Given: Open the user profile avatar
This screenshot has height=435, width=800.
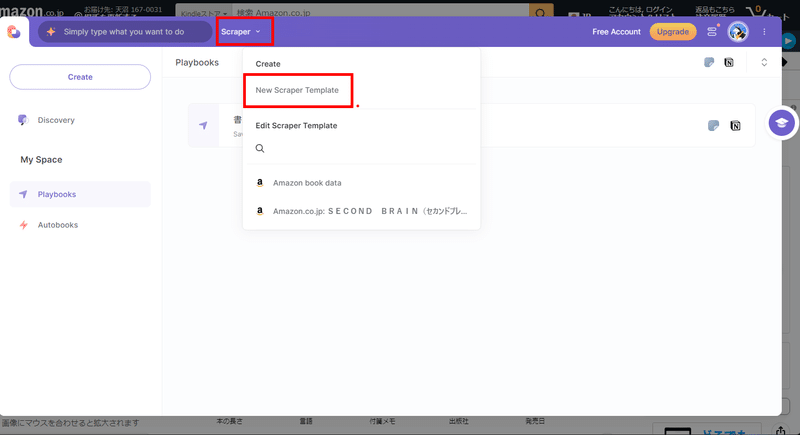Looking at the screenshot, I should (738, 32).
